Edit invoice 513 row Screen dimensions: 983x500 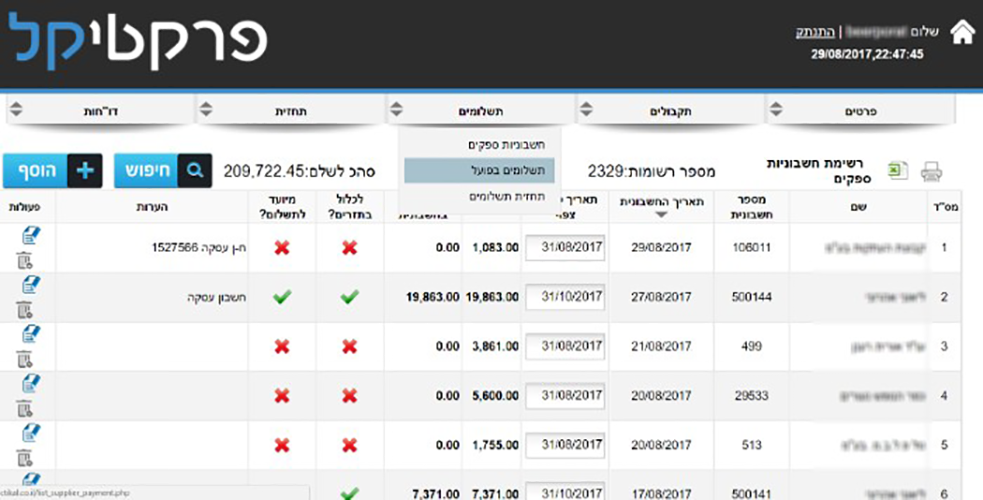click(x=30, y=434)
